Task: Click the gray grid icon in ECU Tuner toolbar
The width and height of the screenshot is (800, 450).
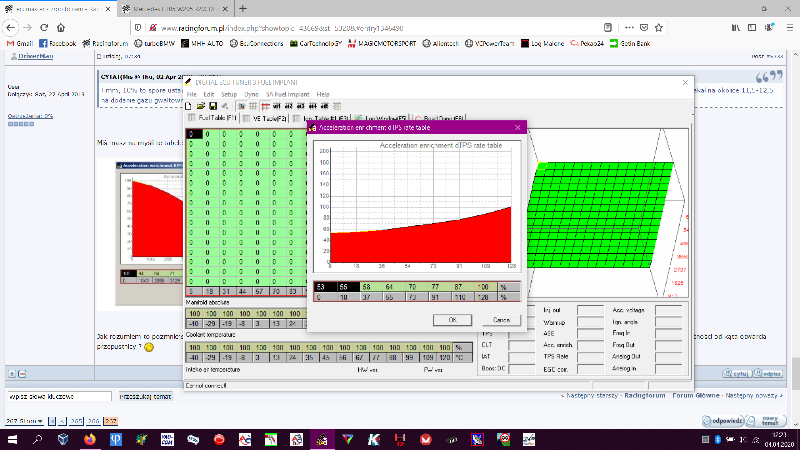Action: click(x=253, y=106)
